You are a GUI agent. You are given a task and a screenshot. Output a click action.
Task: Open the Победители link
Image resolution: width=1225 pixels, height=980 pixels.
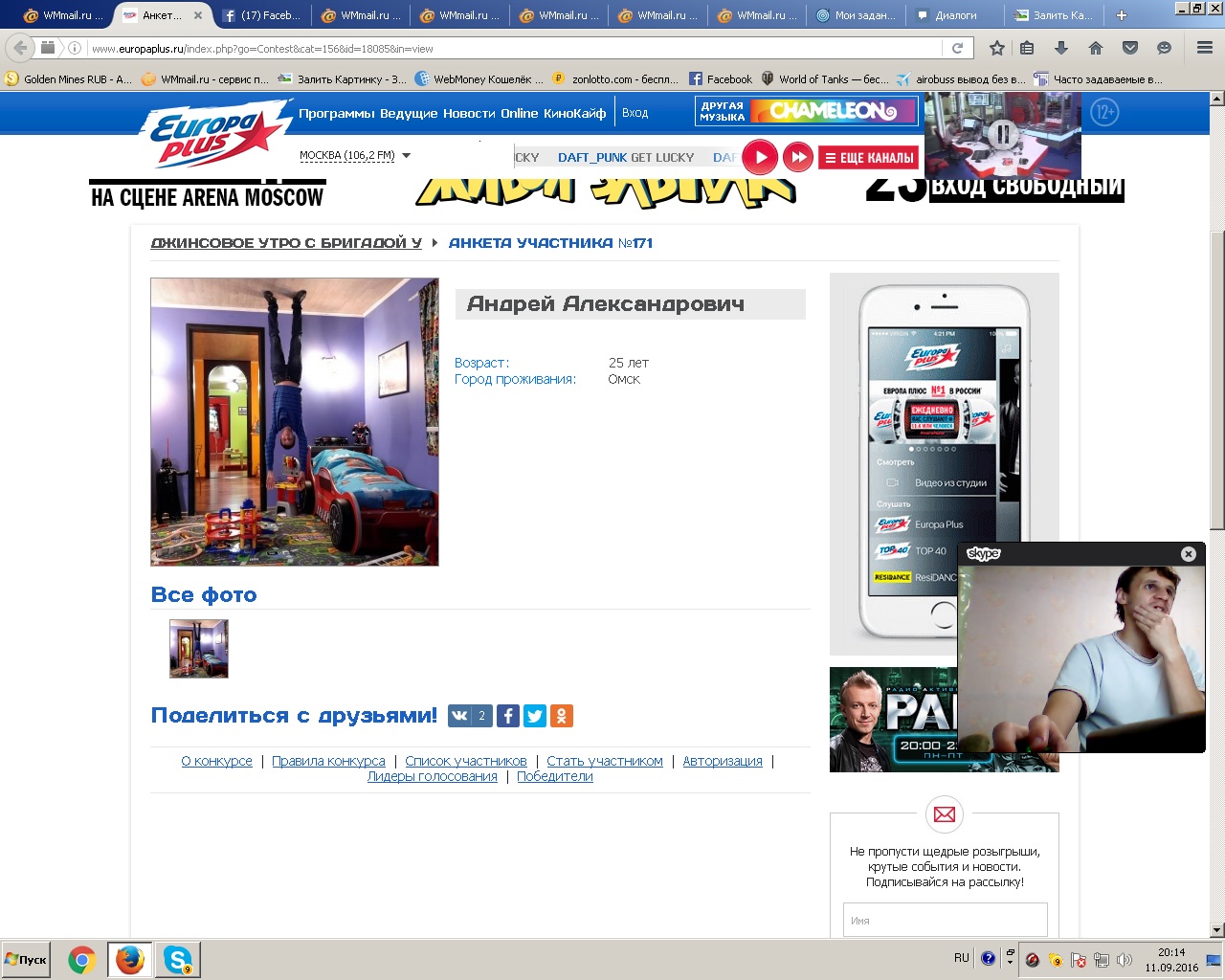[555, 776]
